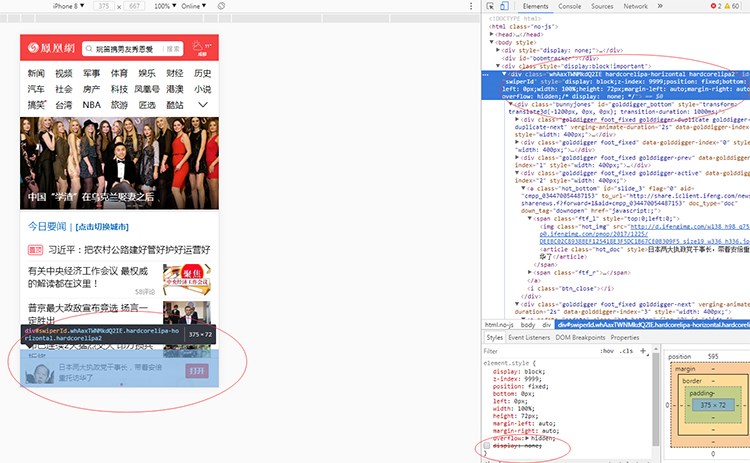Image resolution: width=750 pixels, height=463 pixels.
Task: Select body in the breadcrumb bar
Action: [528, 325]
